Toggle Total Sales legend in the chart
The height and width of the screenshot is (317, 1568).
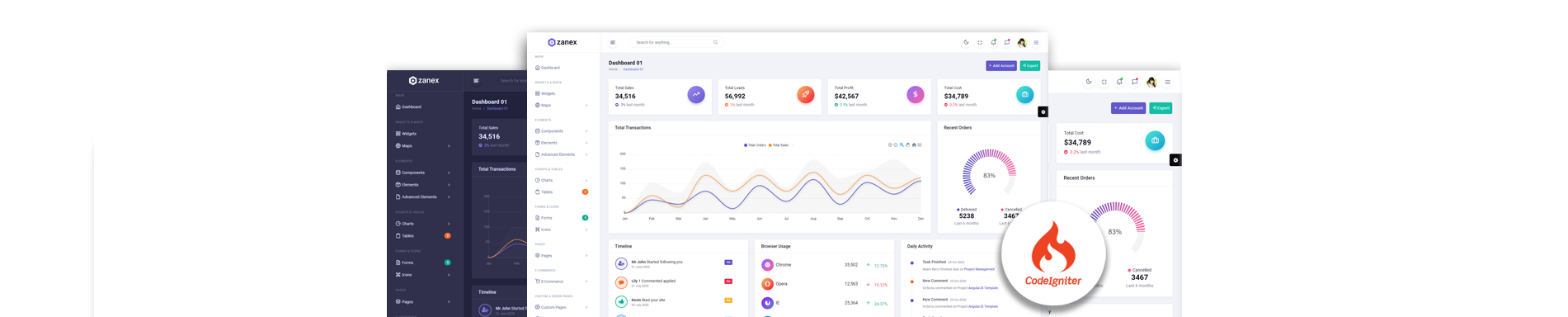click(779, 145)
